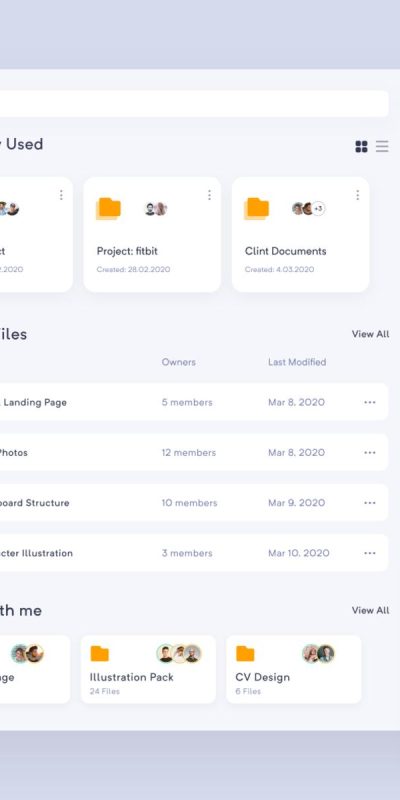Viewport: 400px width, 800px height.
Task: Open the CV Design shared folder
Action: pyautogui.click(x=293, y=669)
